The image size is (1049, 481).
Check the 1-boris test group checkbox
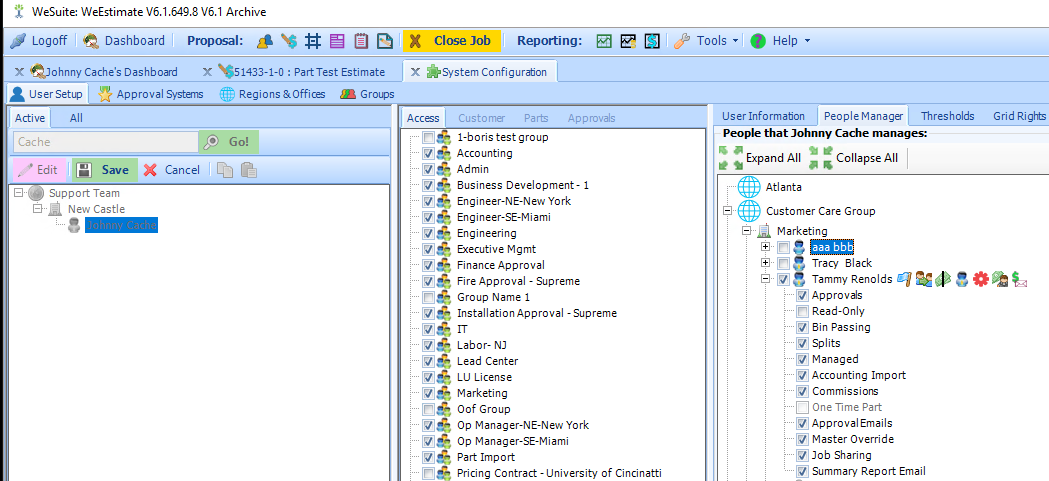pyautogui.click(x=429, y=137)
